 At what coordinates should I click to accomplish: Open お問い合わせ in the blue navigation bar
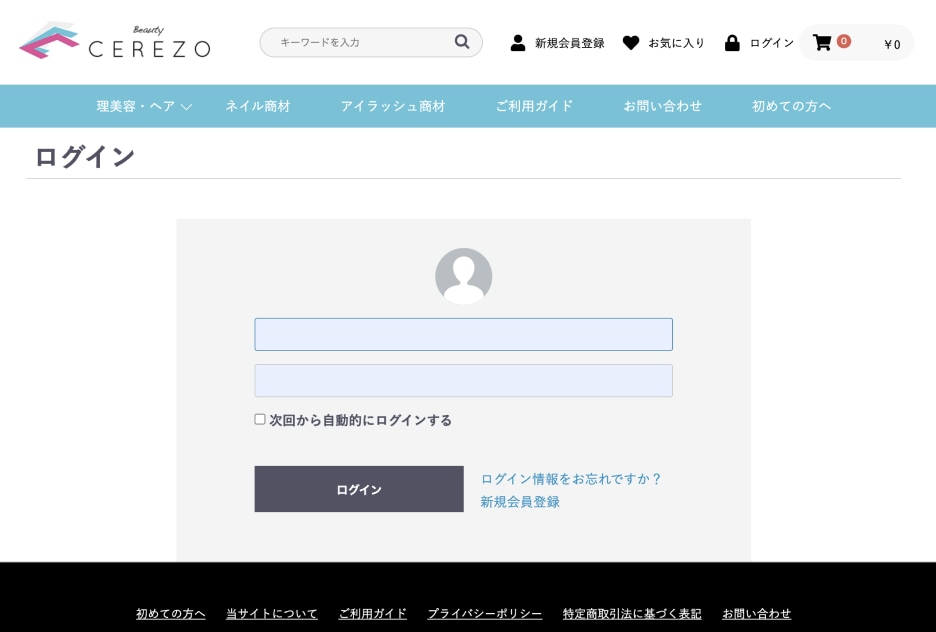coord(663,106)
